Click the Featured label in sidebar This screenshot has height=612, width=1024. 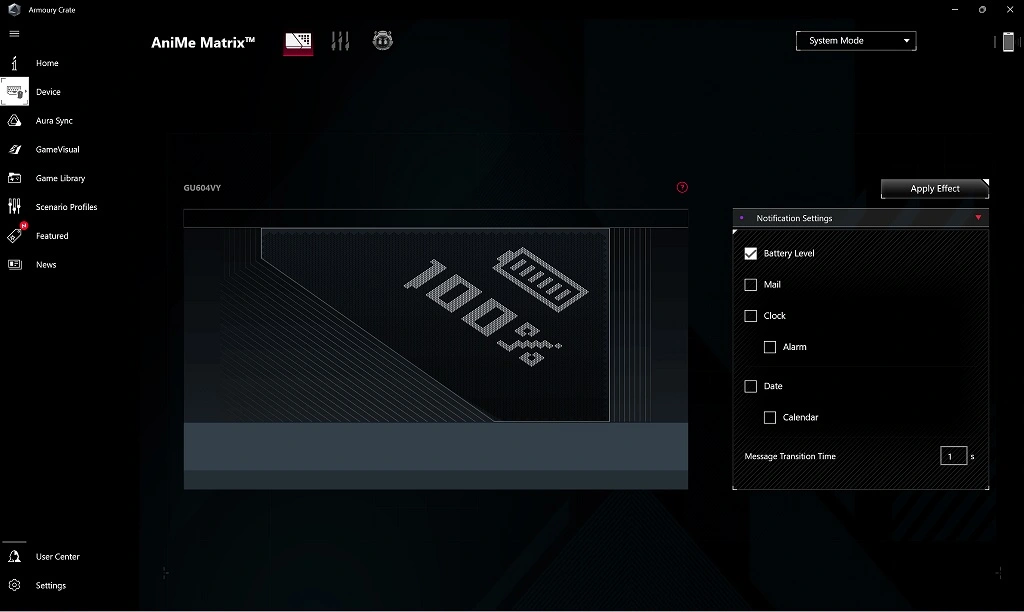pos(52,235)
